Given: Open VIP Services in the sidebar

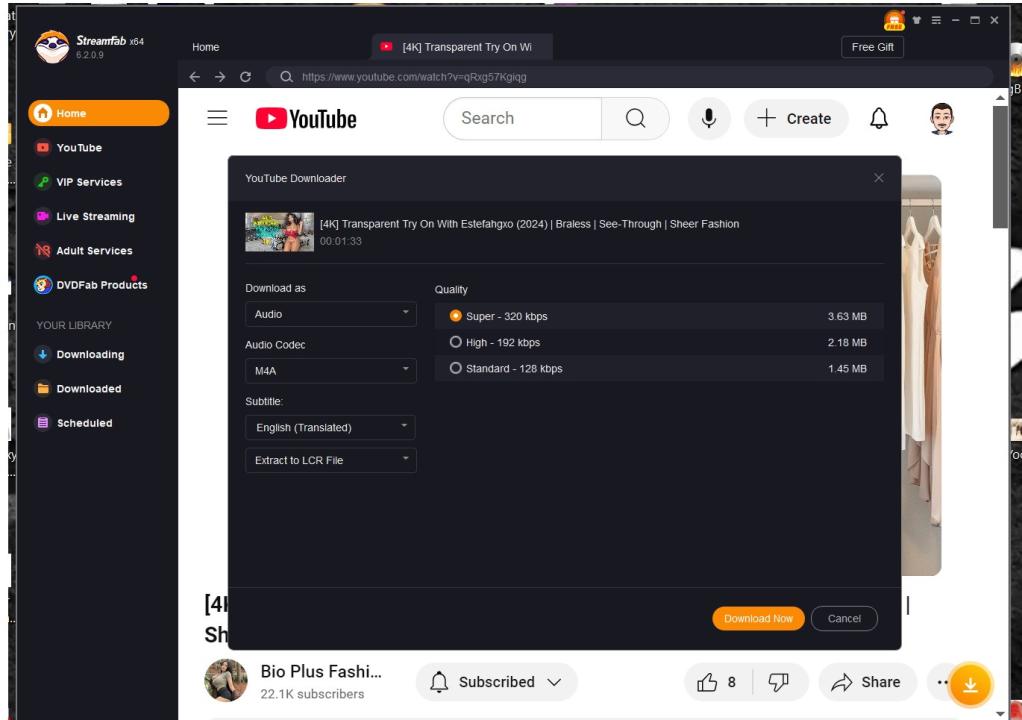Looking at the screenshot, I should point(89,182).
